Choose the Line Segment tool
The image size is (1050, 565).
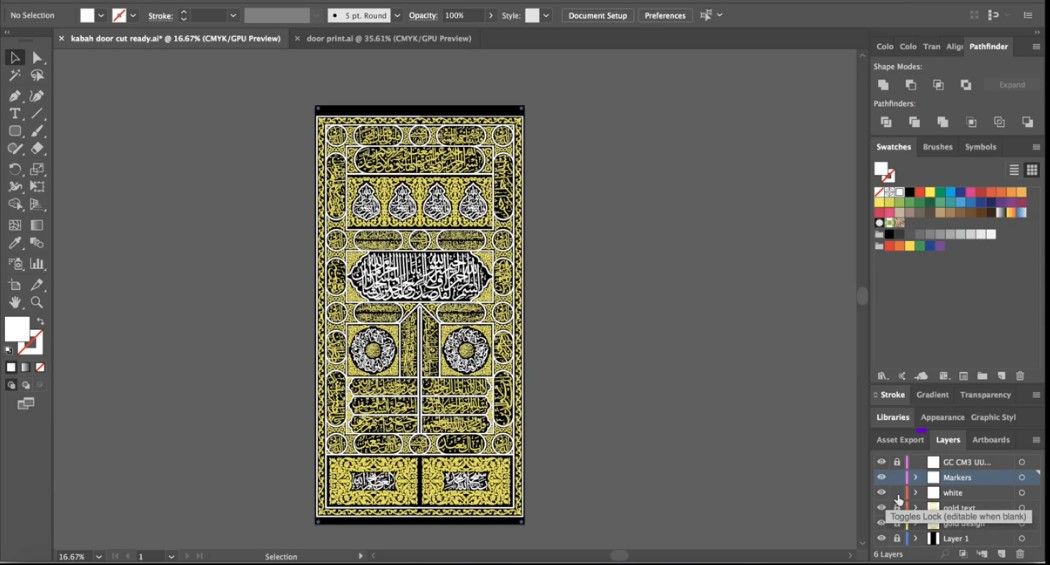click(37, 113)
